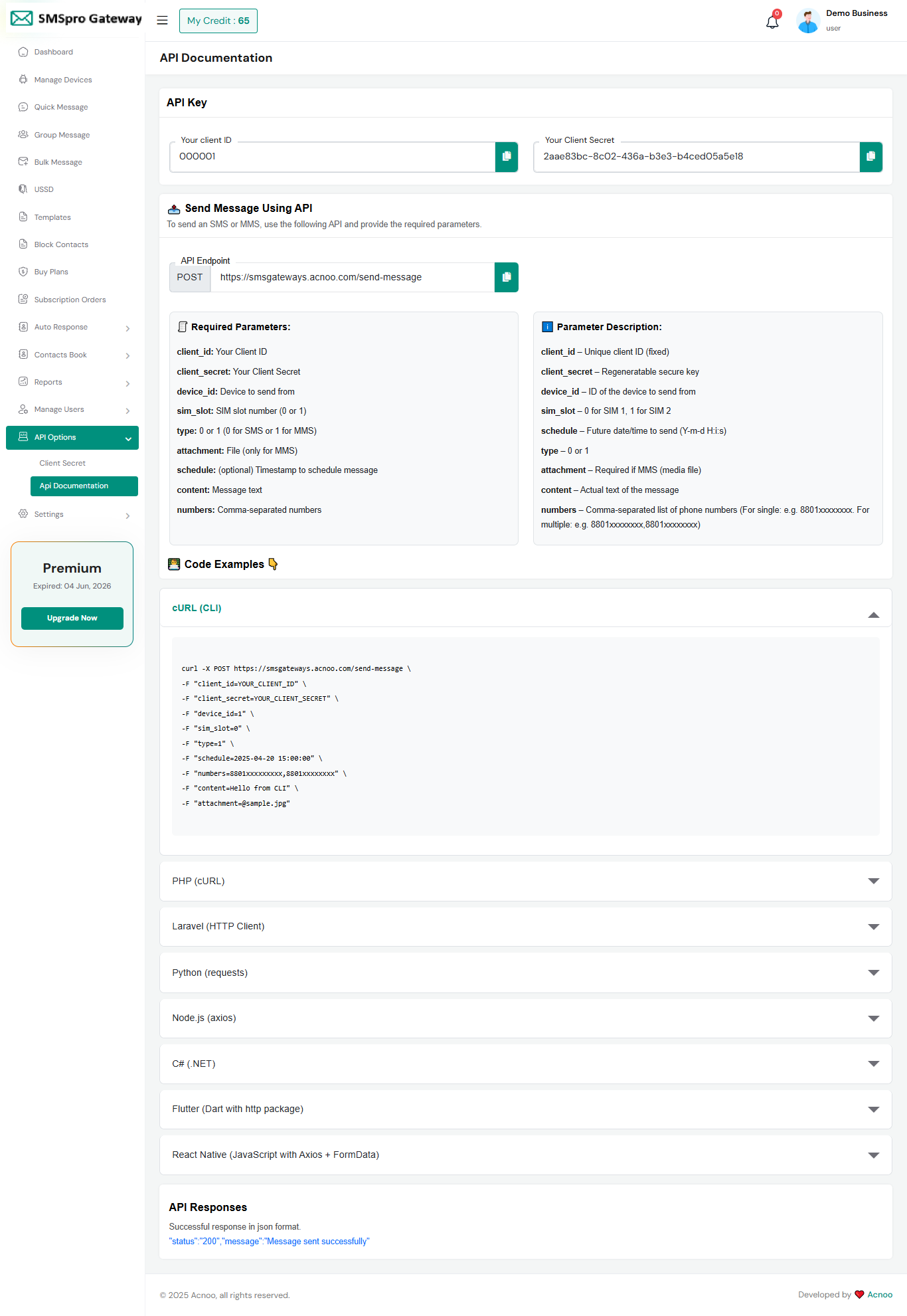Toggle the sidebar hamburger menu
907x1316 pixels.
pyautogui.click(x=162, y=21)
